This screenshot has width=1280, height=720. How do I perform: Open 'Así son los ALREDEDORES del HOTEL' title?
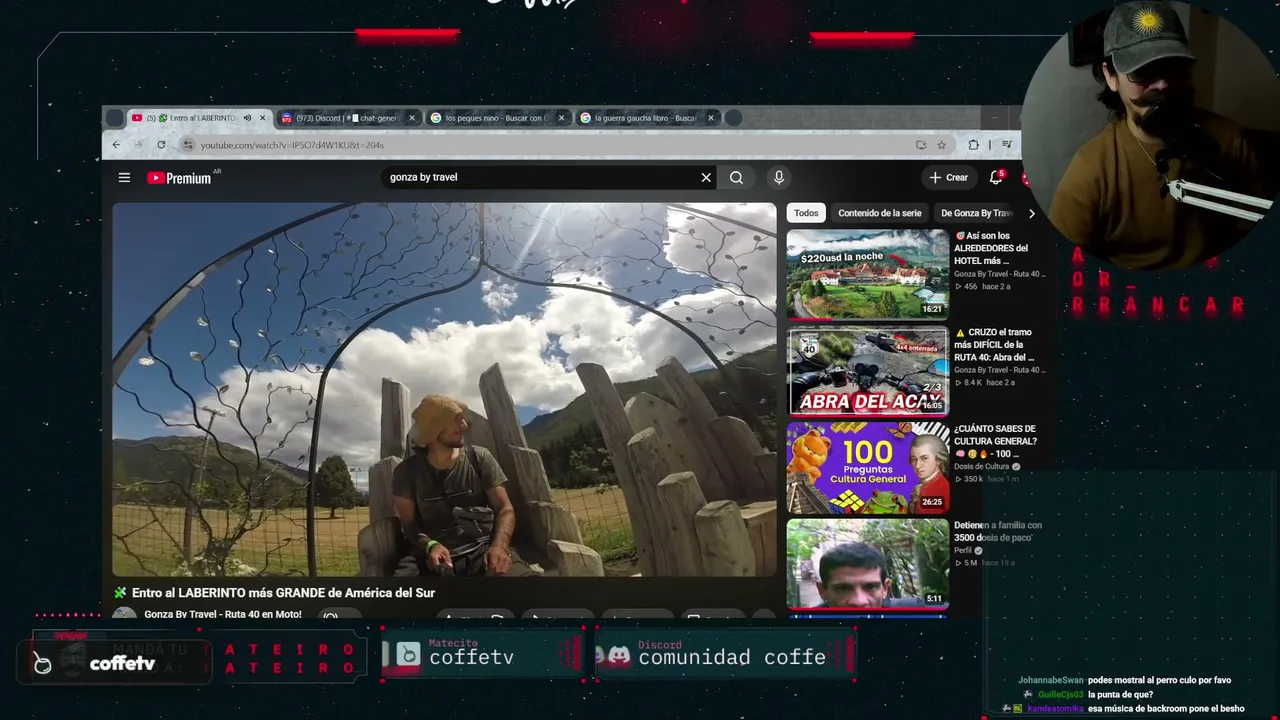point(991,248)
